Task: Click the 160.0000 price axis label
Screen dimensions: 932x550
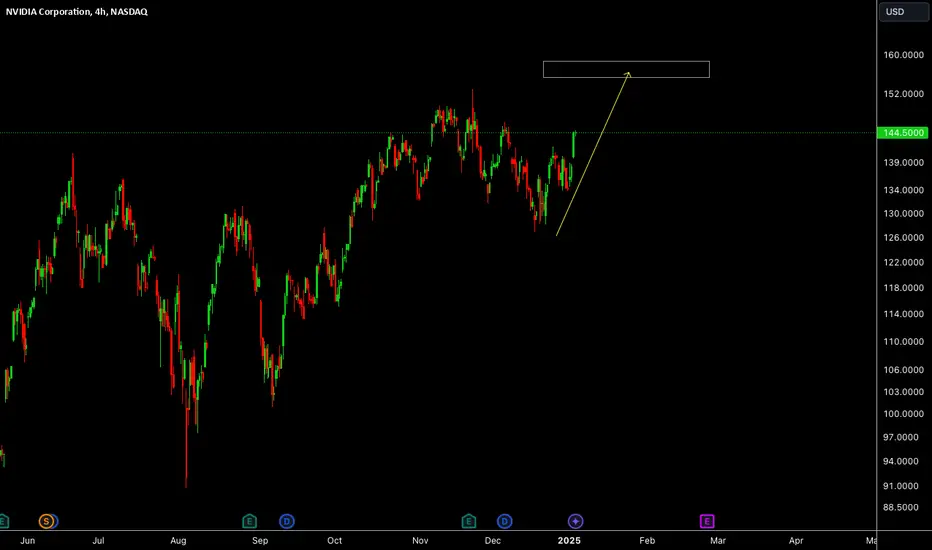Action: point(903,55)
